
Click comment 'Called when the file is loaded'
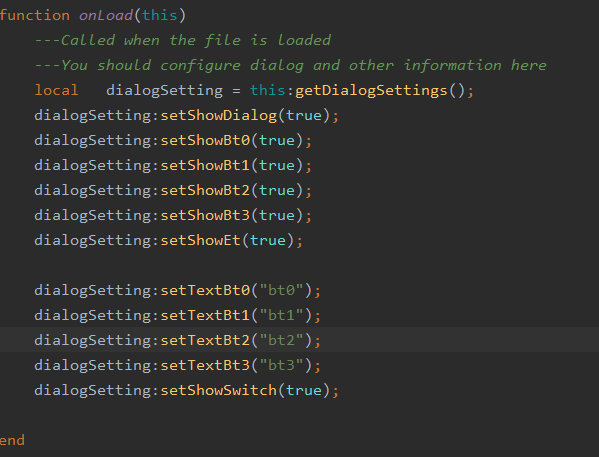click(183, 40)
